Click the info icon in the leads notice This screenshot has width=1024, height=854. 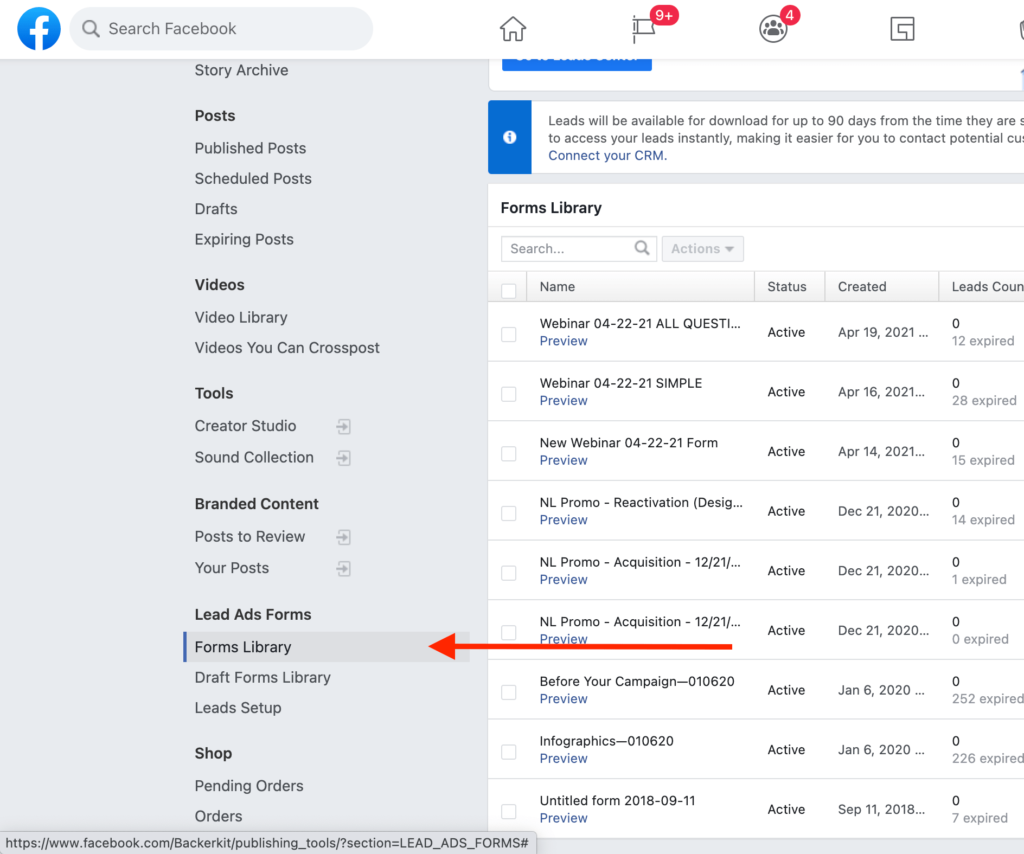pos(509,137)
